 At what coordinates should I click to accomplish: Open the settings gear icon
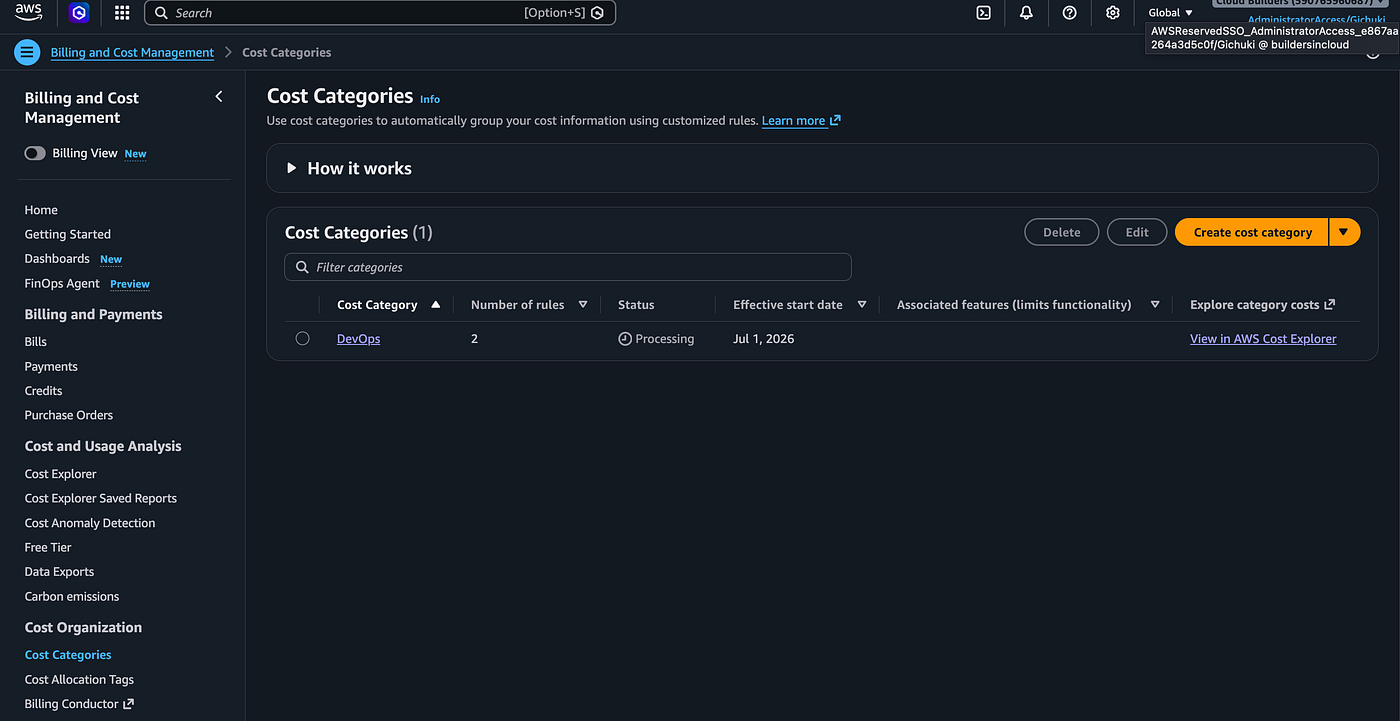[1112, 13]
